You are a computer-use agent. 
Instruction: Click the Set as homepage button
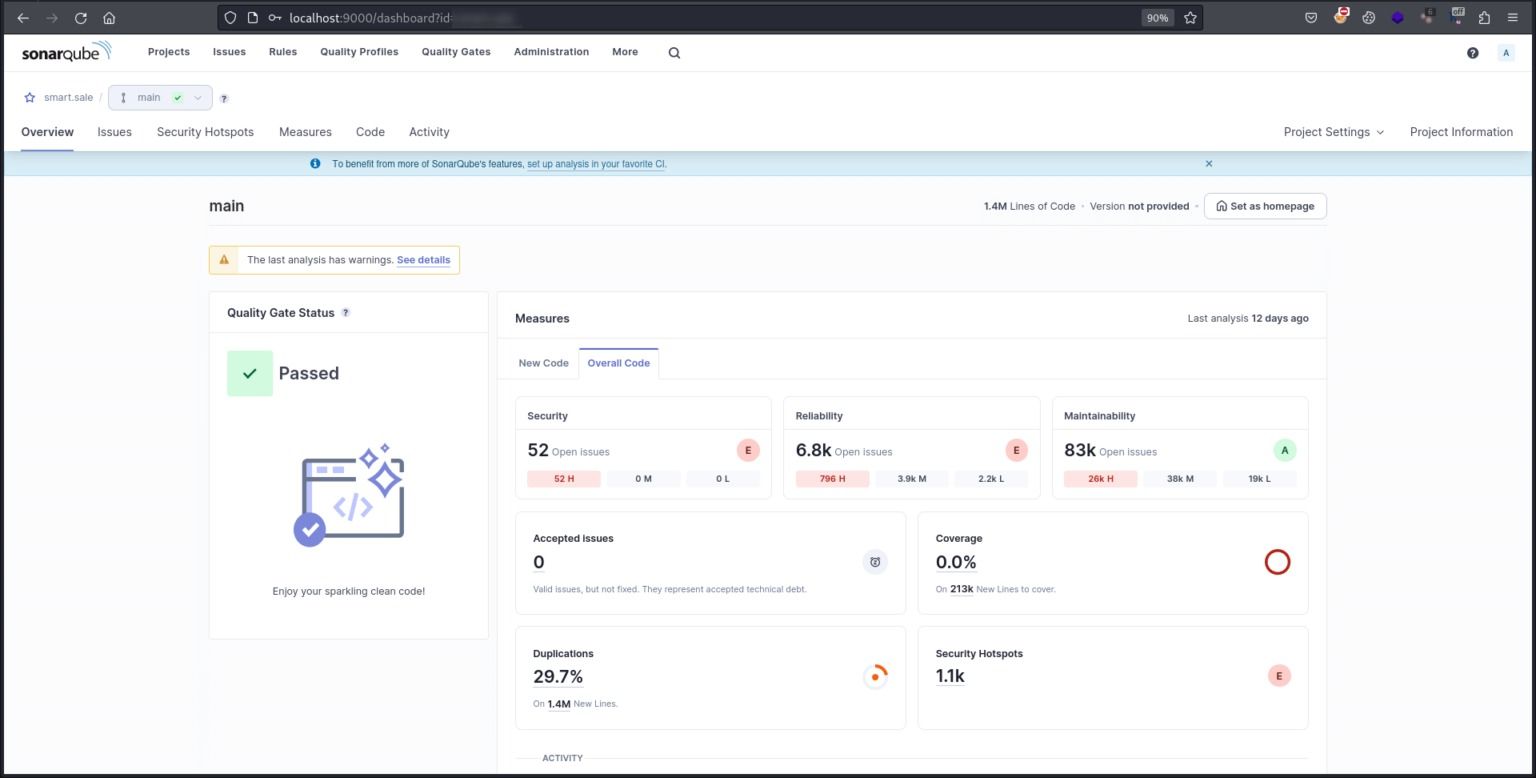click(1265, 206)
